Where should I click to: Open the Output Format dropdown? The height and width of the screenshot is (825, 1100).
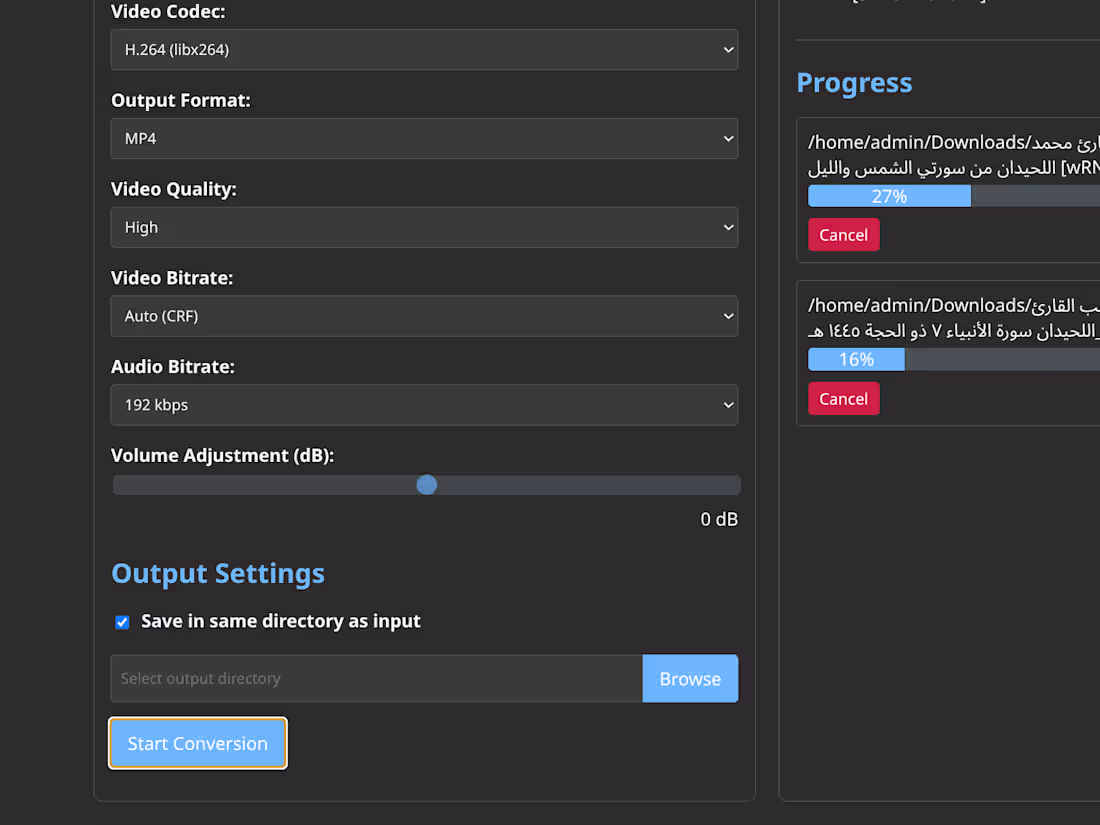424,138
